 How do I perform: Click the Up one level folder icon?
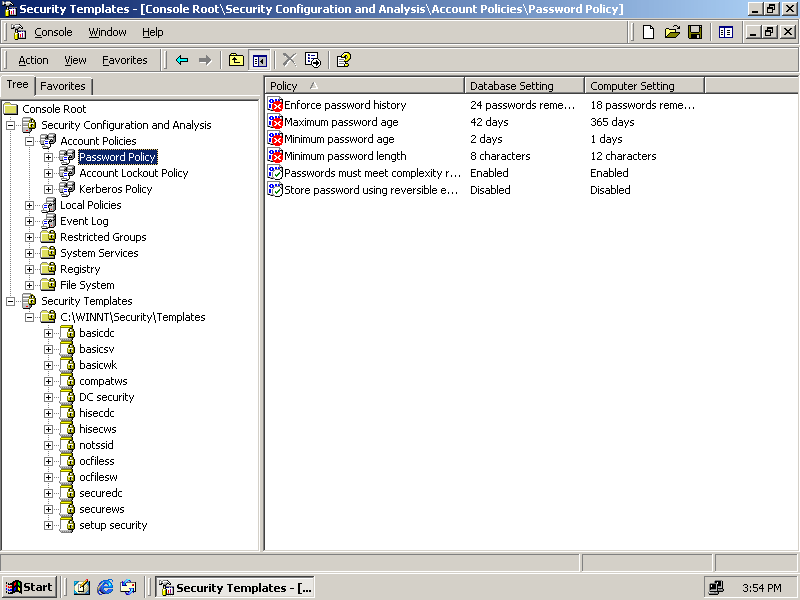pyautogui.click(x=236, y=60)
